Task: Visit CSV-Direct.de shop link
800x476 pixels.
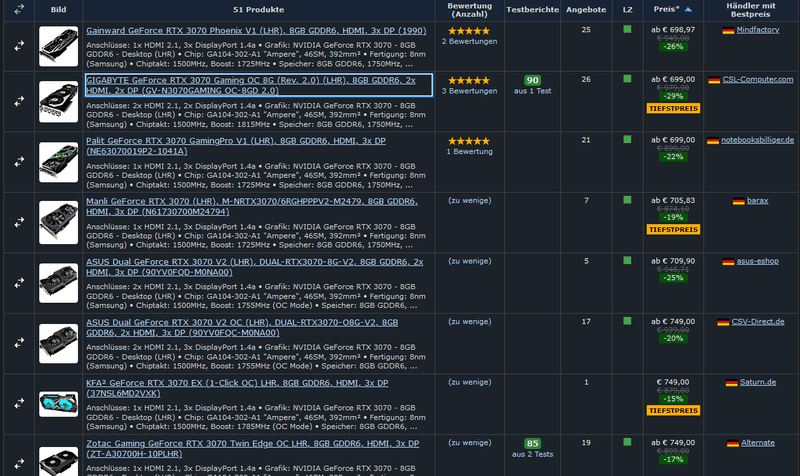Action: (x=758, y=321)
